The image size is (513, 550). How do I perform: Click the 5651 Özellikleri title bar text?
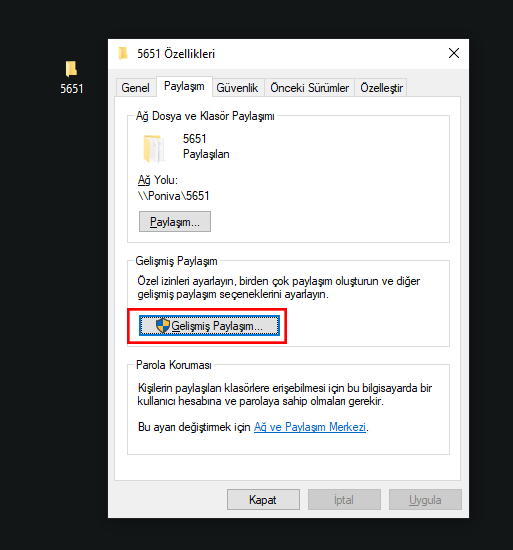click(x=176, y=54)
